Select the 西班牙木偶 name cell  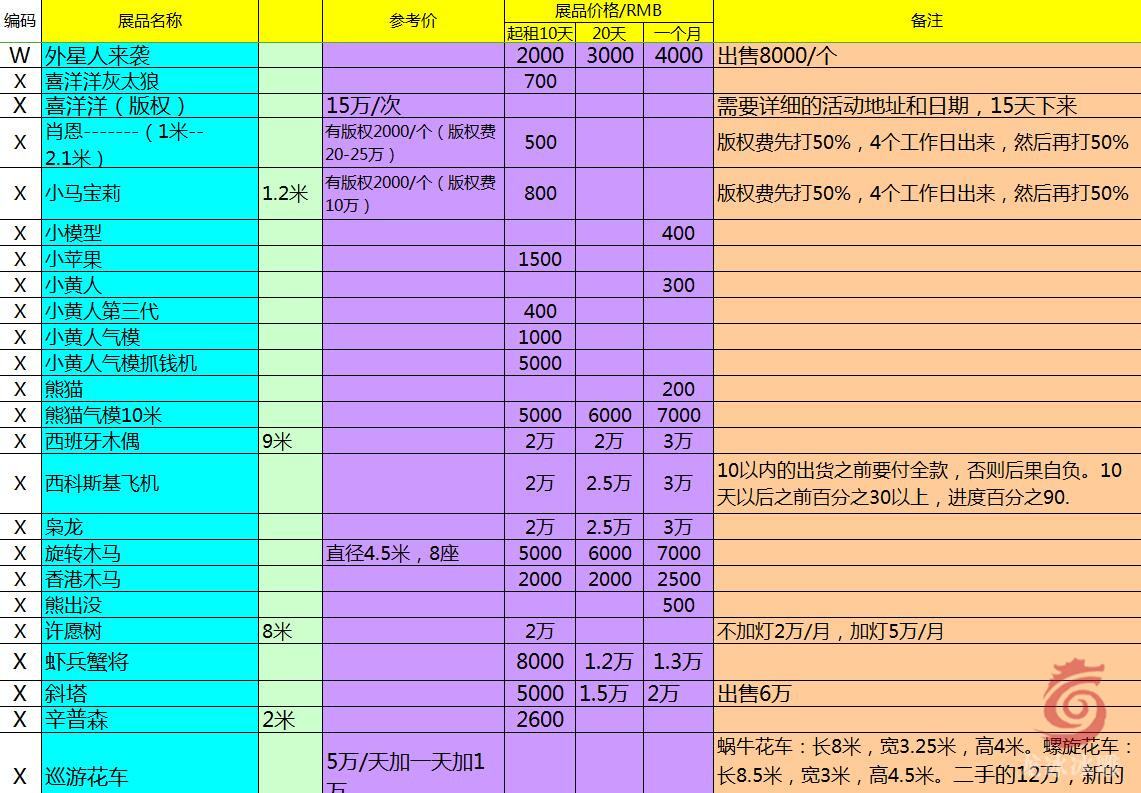(x=150, y=441)
